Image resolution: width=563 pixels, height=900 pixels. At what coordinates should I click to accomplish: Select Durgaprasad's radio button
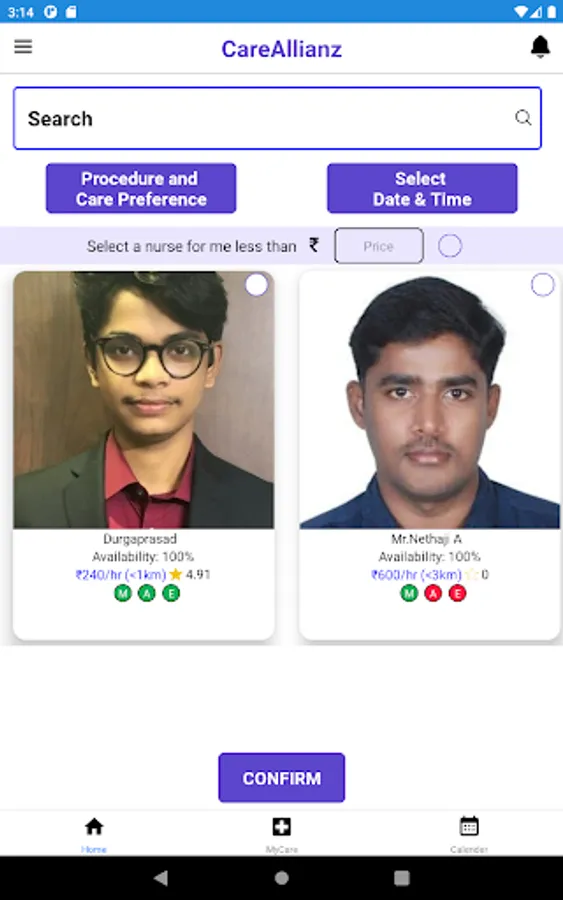256,285
